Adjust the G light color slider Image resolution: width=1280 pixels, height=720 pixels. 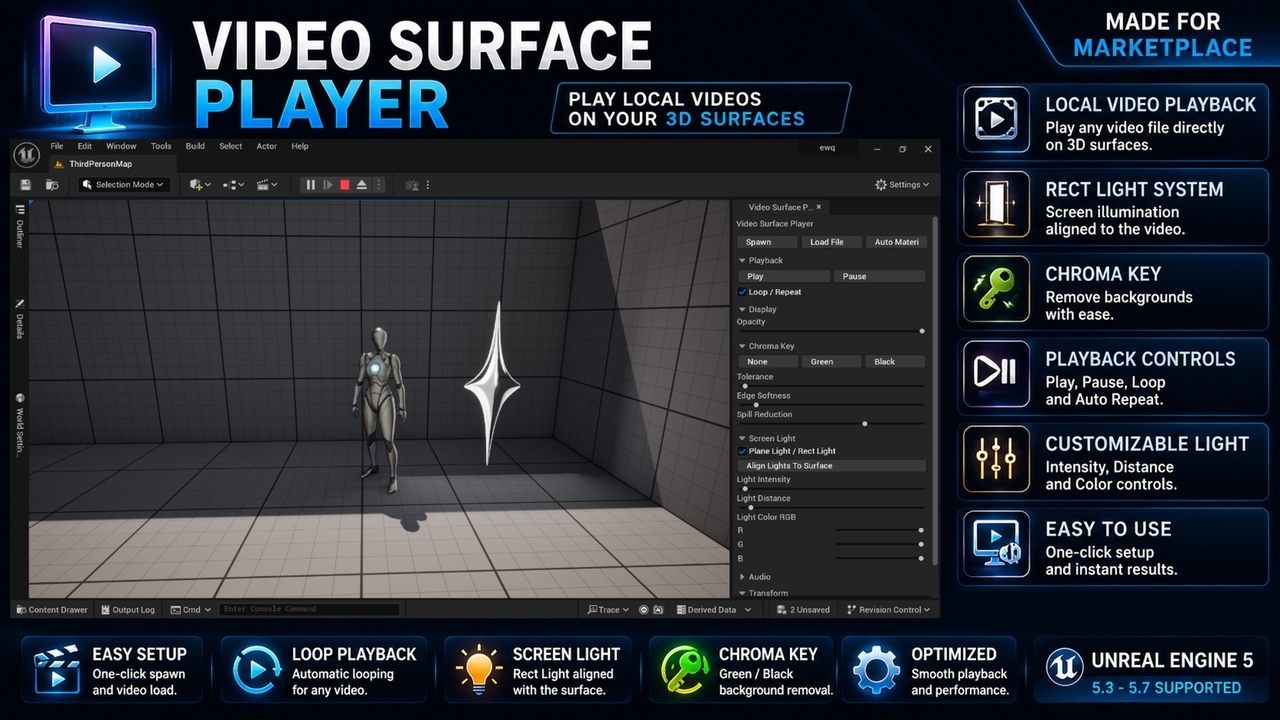coord(879,544)
